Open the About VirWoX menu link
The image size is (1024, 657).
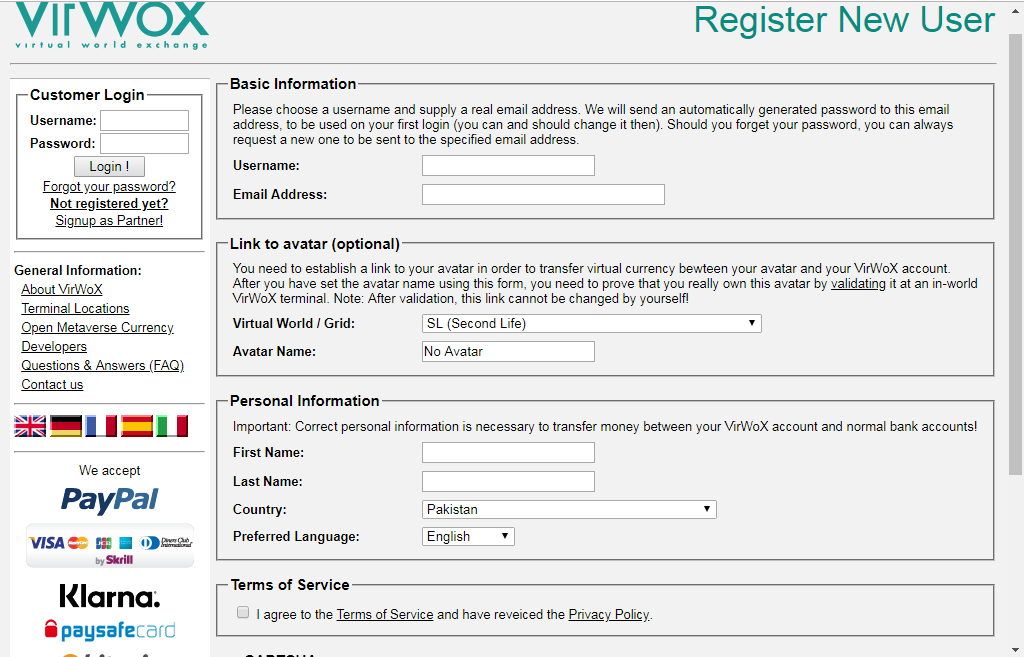[62, 289]
